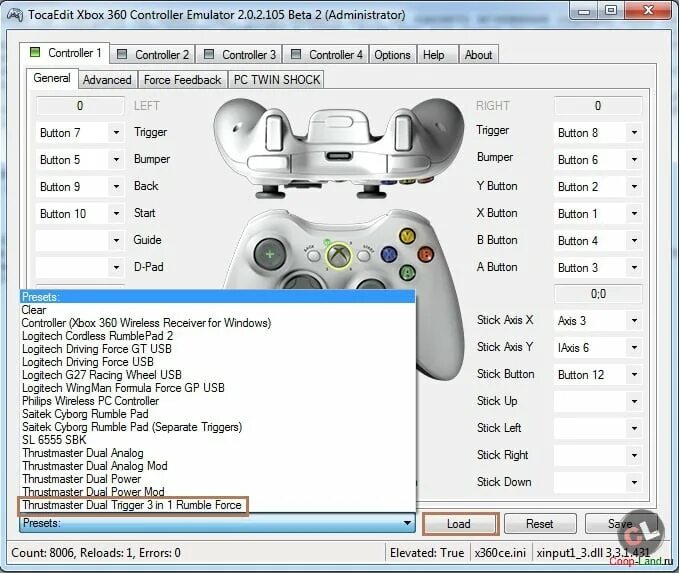Switch to the Controller 3 tab

point(240,55)
